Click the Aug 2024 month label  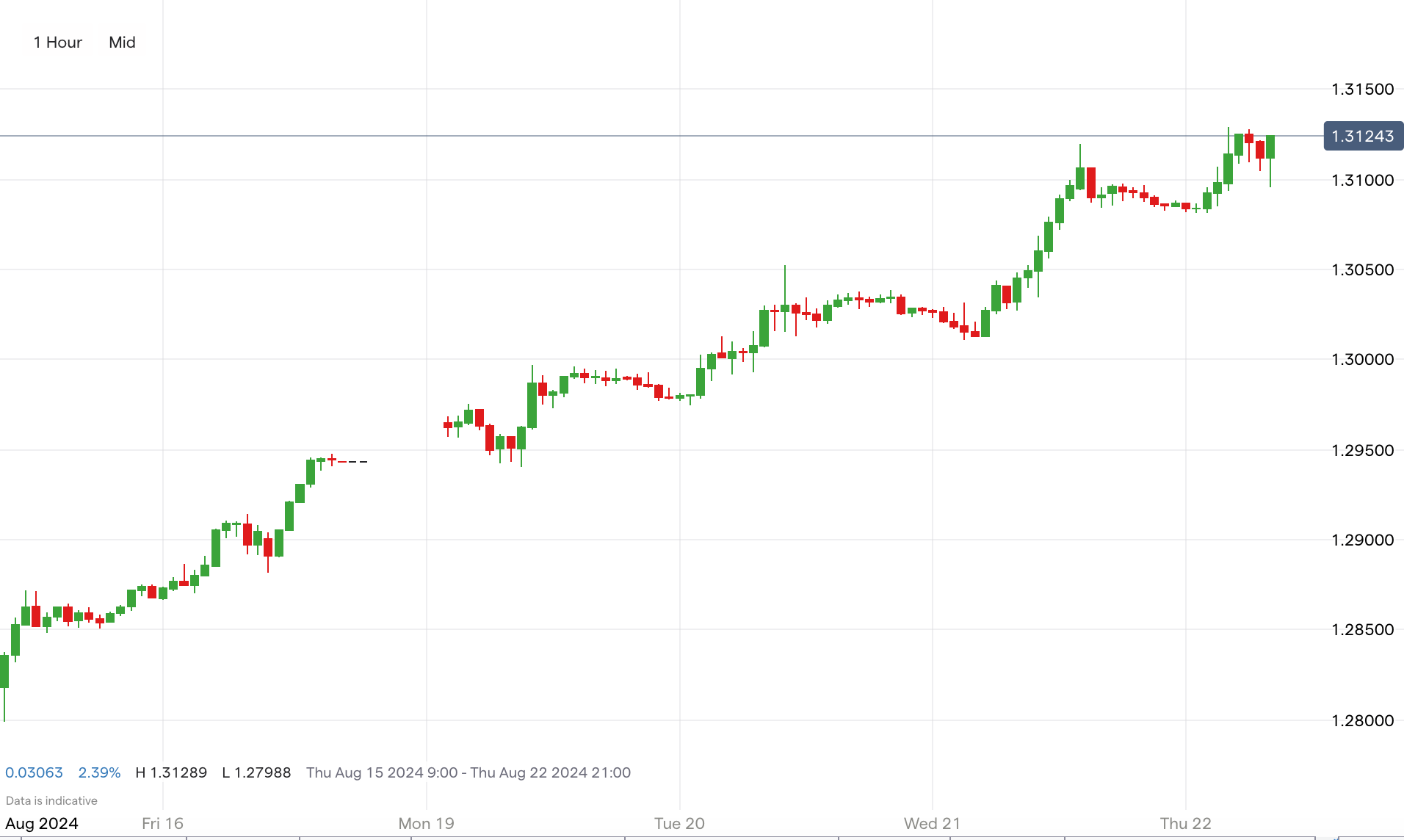[x=42, y=823]
